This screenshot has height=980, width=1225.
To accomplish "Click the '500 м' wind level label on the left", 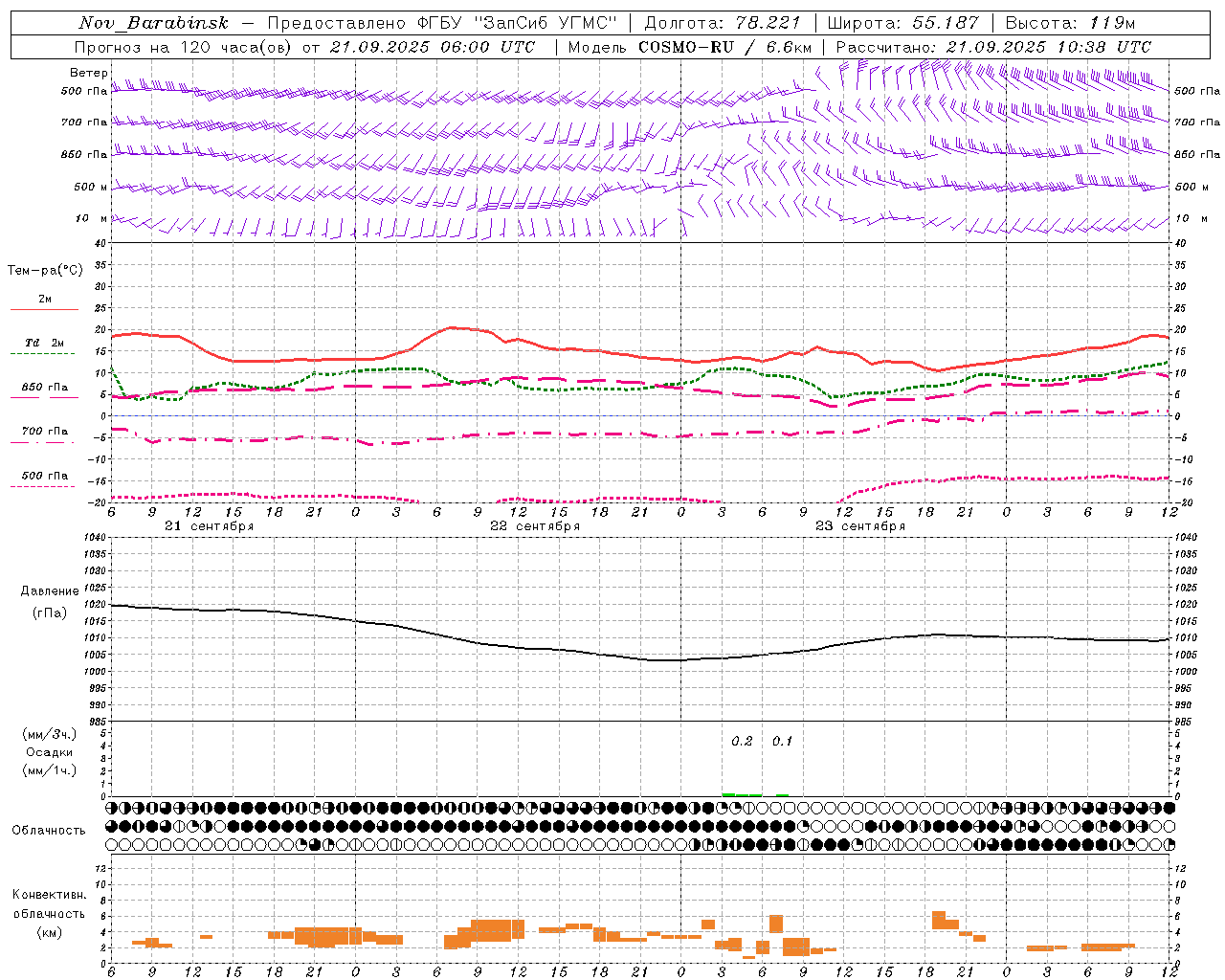I will click(x=91, y=188).
